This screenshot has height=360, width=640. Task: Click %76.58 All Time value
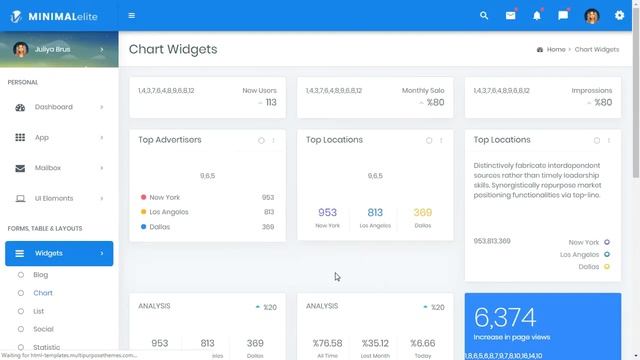coord(327,343)
